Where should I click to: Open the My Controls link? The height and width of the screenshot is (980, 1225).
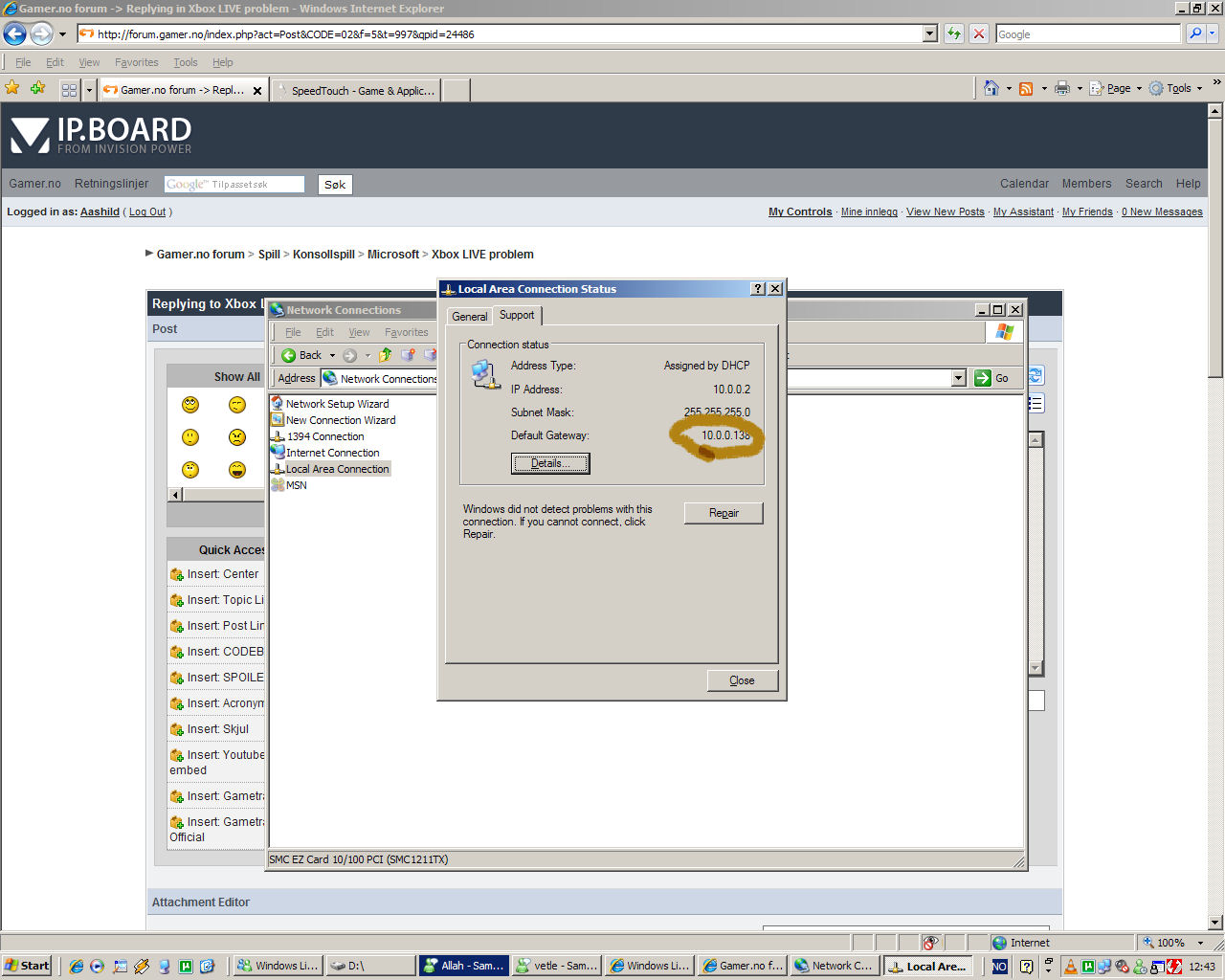pyautogui.click(x=800, y=212)
